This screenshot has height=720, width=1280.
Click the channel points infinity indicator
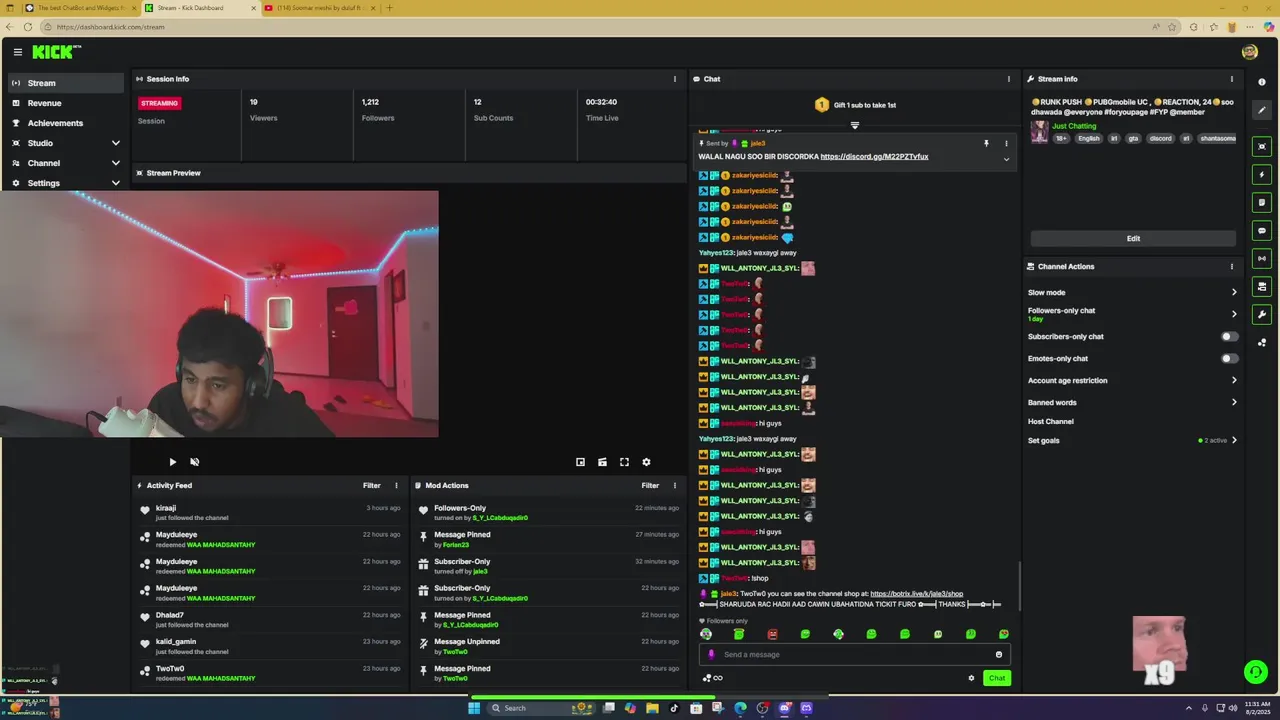click(x=712, y=678)
